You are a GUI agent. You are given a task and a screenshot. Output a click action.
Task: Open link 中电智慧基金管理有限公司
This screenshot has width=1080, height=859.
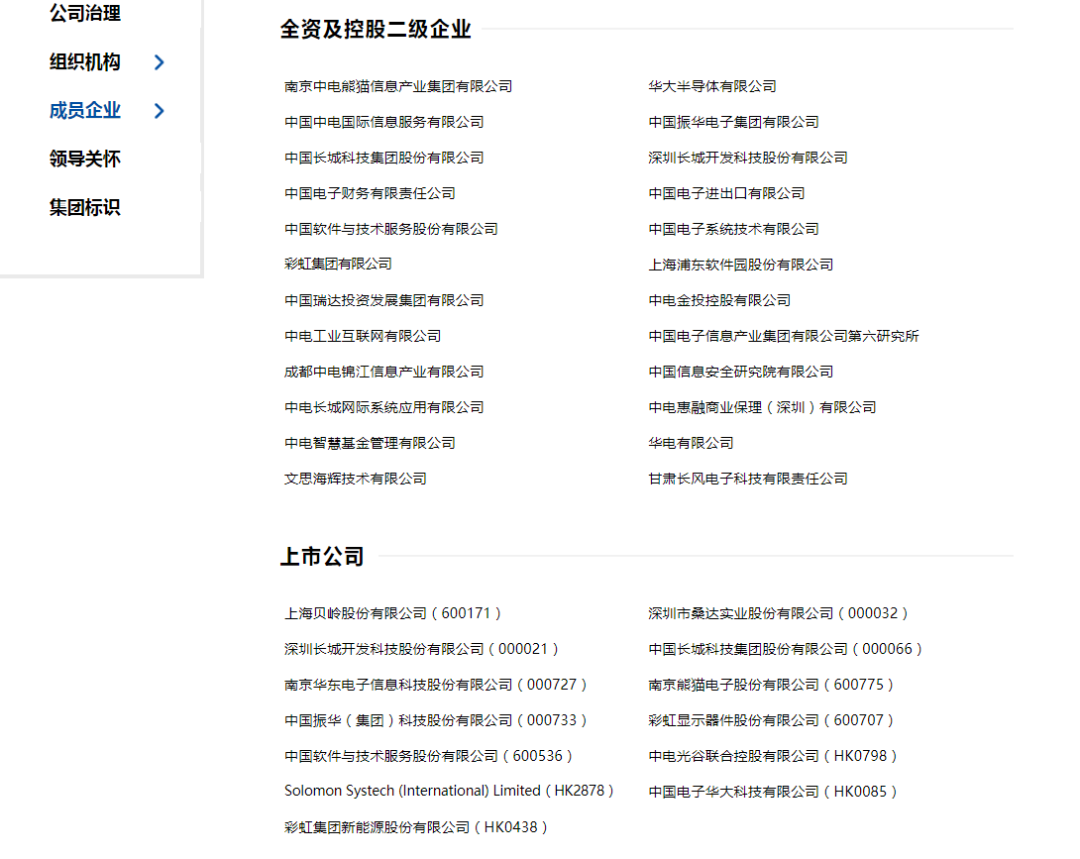tap(370, 443)
